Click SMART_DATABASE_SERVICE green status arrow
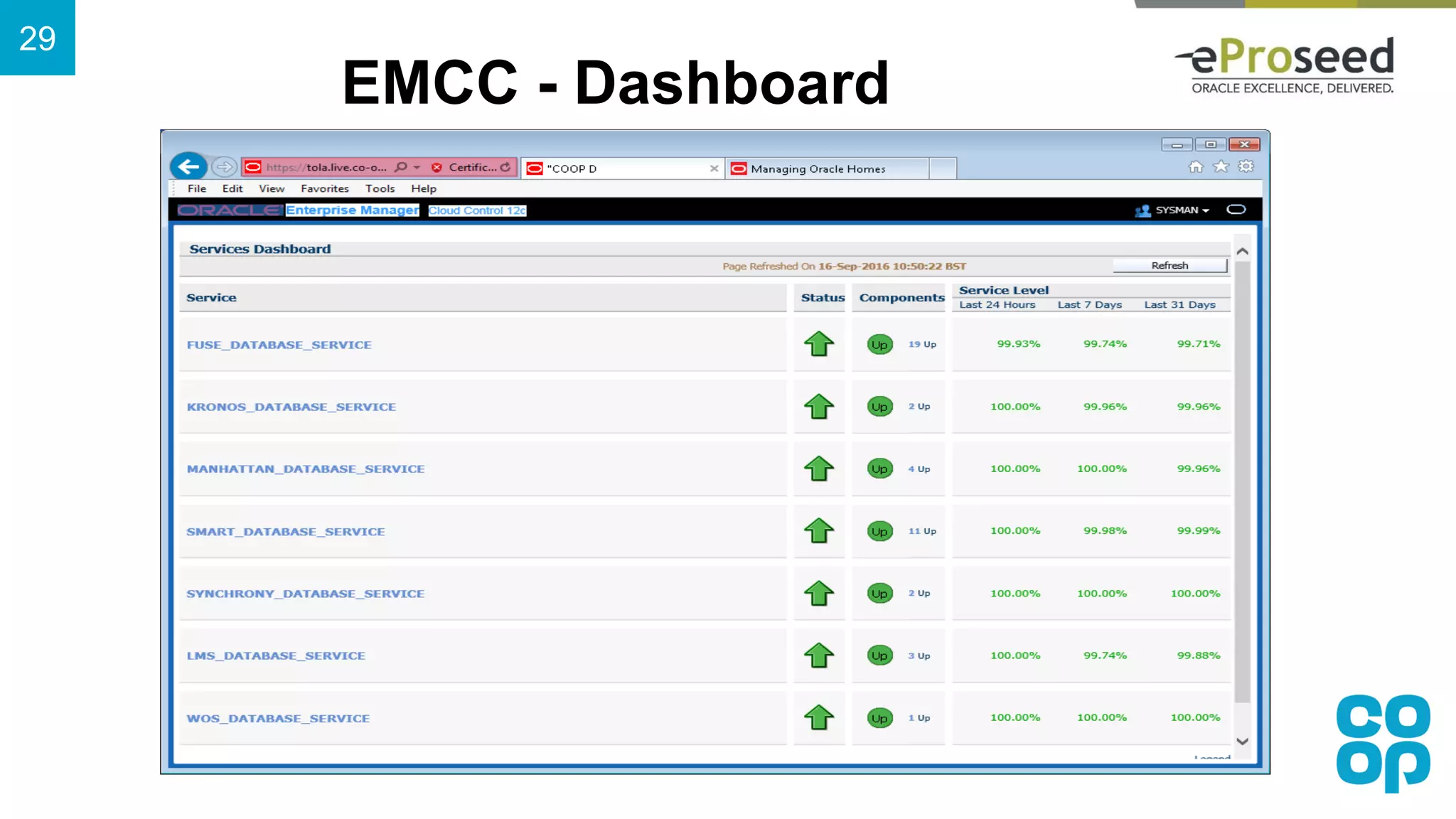Viewport: 1456px width, 819px height. point(819,530)
